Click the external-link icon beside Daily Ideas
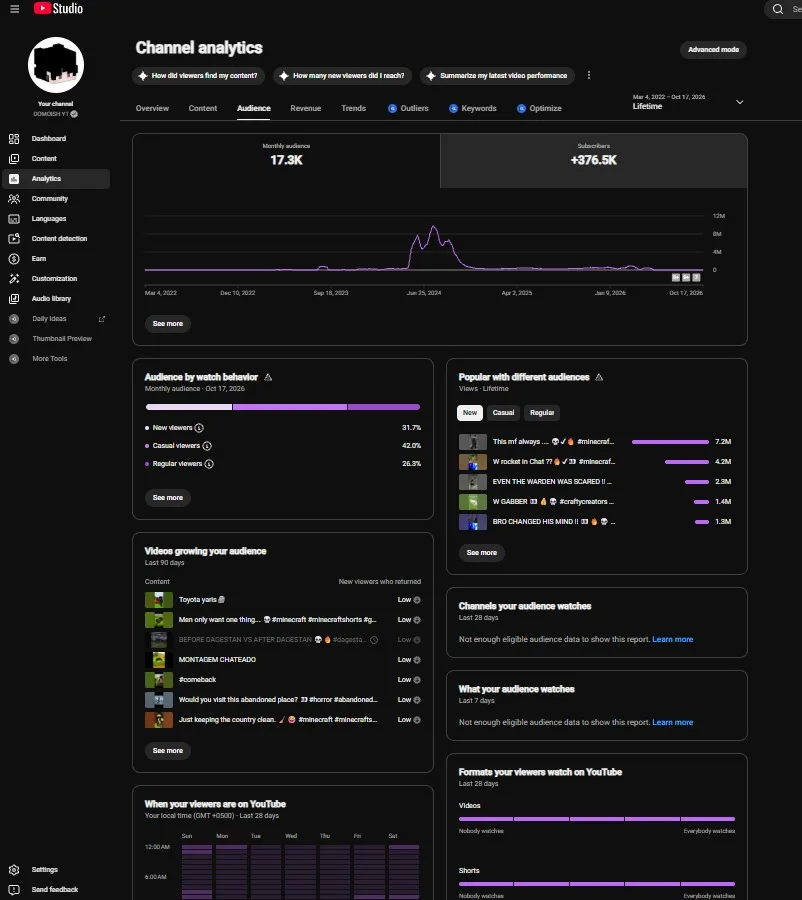The height and width of the screenshot is (900, 802). click(x=102, y=319)
